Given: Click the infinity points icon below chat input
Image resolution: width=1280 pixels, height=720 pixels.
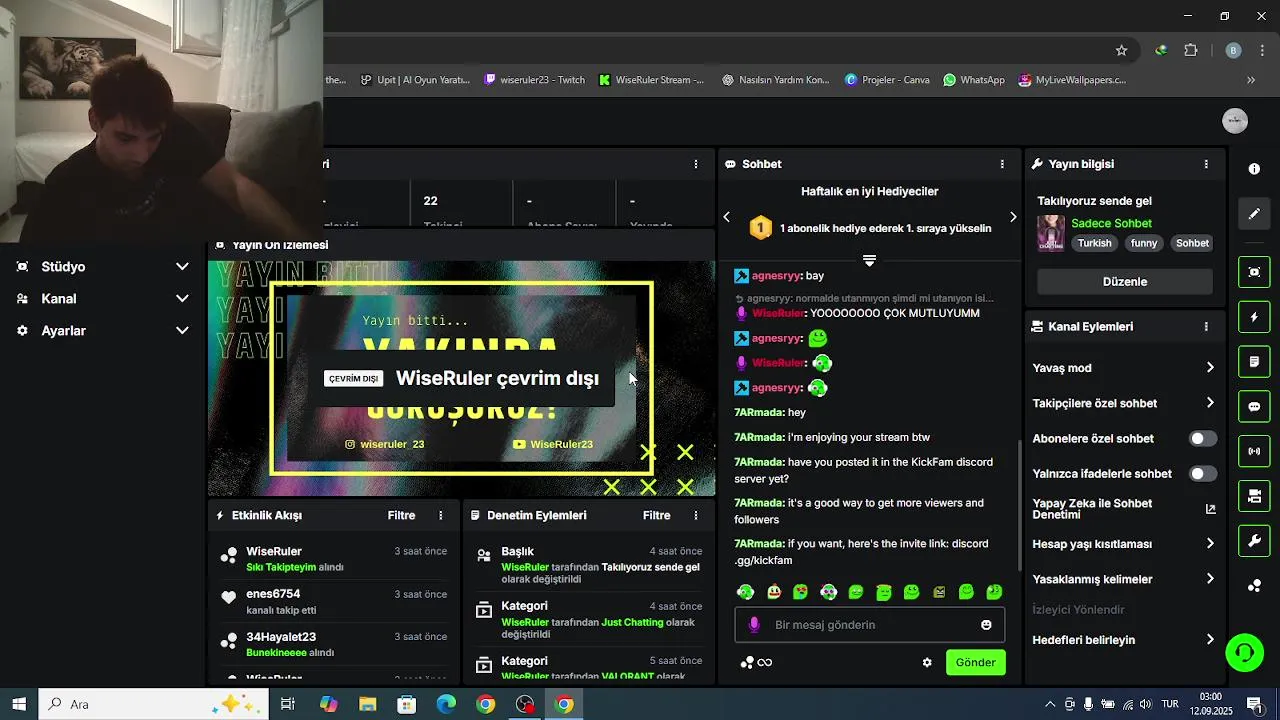Looking at the screenshot, I should (x=765, y=662).
